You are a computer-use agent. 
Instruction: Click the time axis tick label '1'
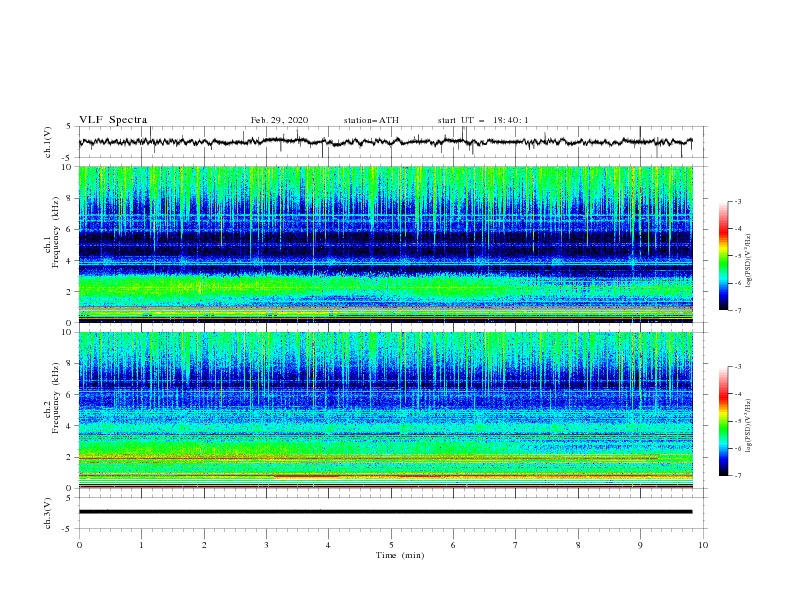(x=141, y=545)
